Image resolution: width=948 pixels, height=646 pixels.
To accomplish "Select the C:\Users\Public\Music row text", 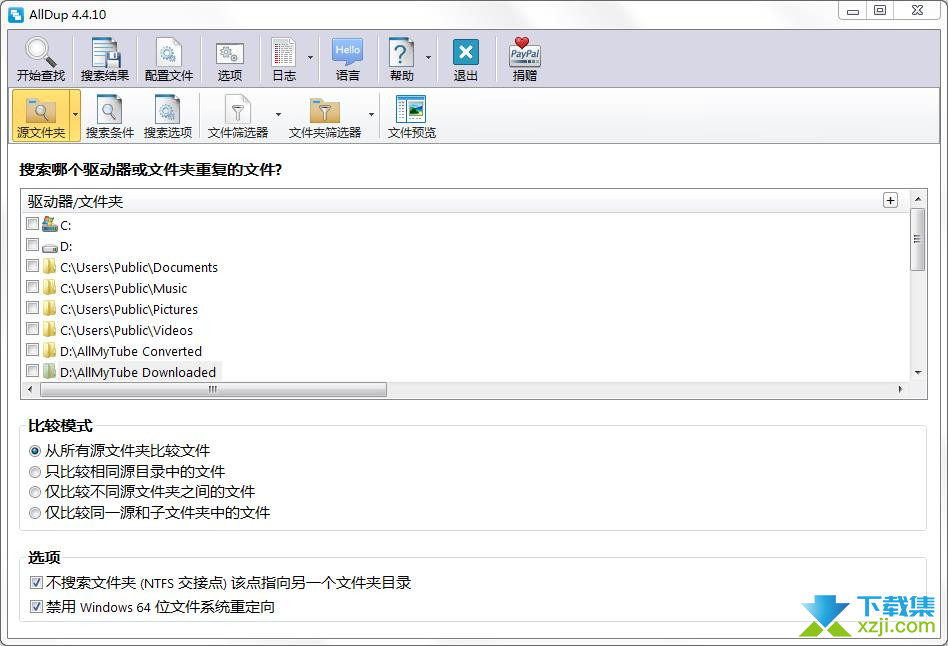I will pos(123,289).
